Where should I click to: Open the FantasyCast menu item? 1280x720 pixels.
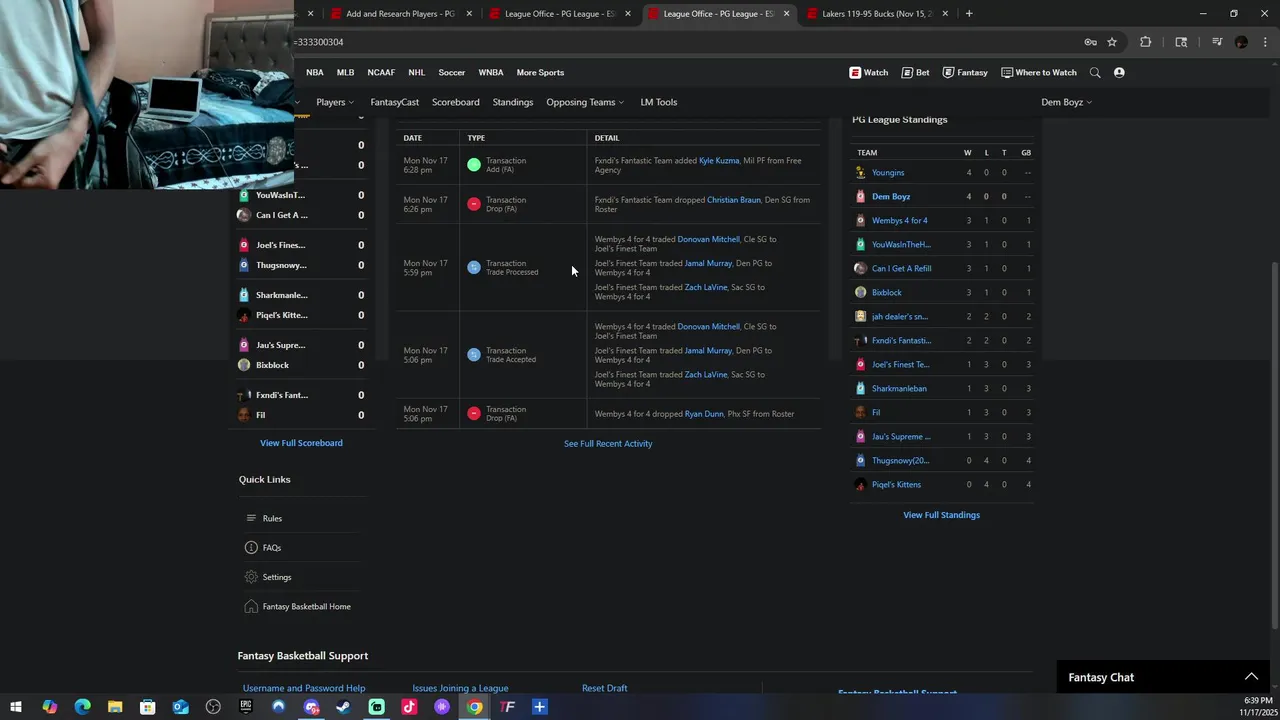tap(394, 102)
